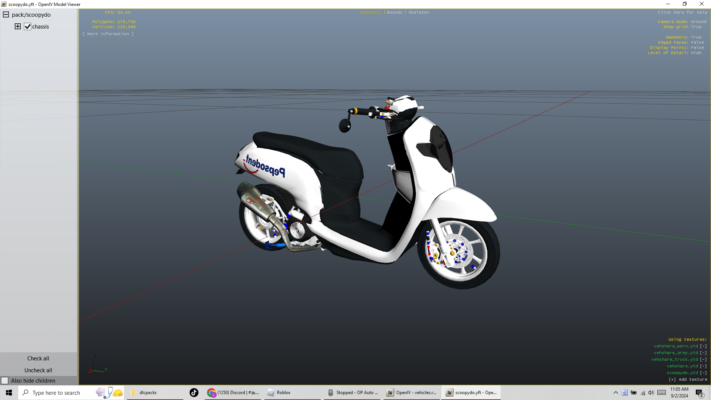Enable Also hide children checkbox
The width and height of the screenshot is (711, 400).
[x=5, y=381]
